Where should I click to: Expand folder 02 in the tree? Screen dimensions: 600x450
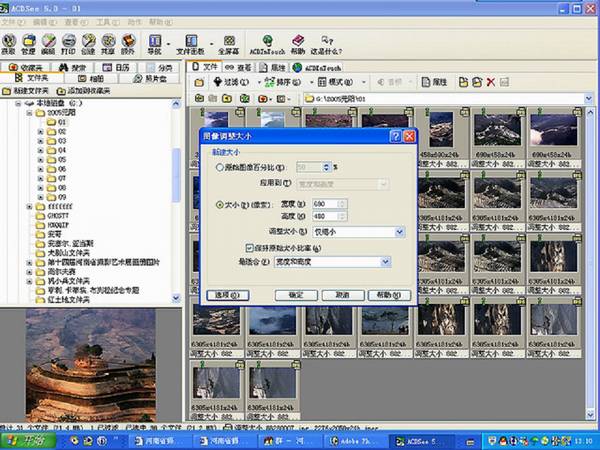[40, 132]
